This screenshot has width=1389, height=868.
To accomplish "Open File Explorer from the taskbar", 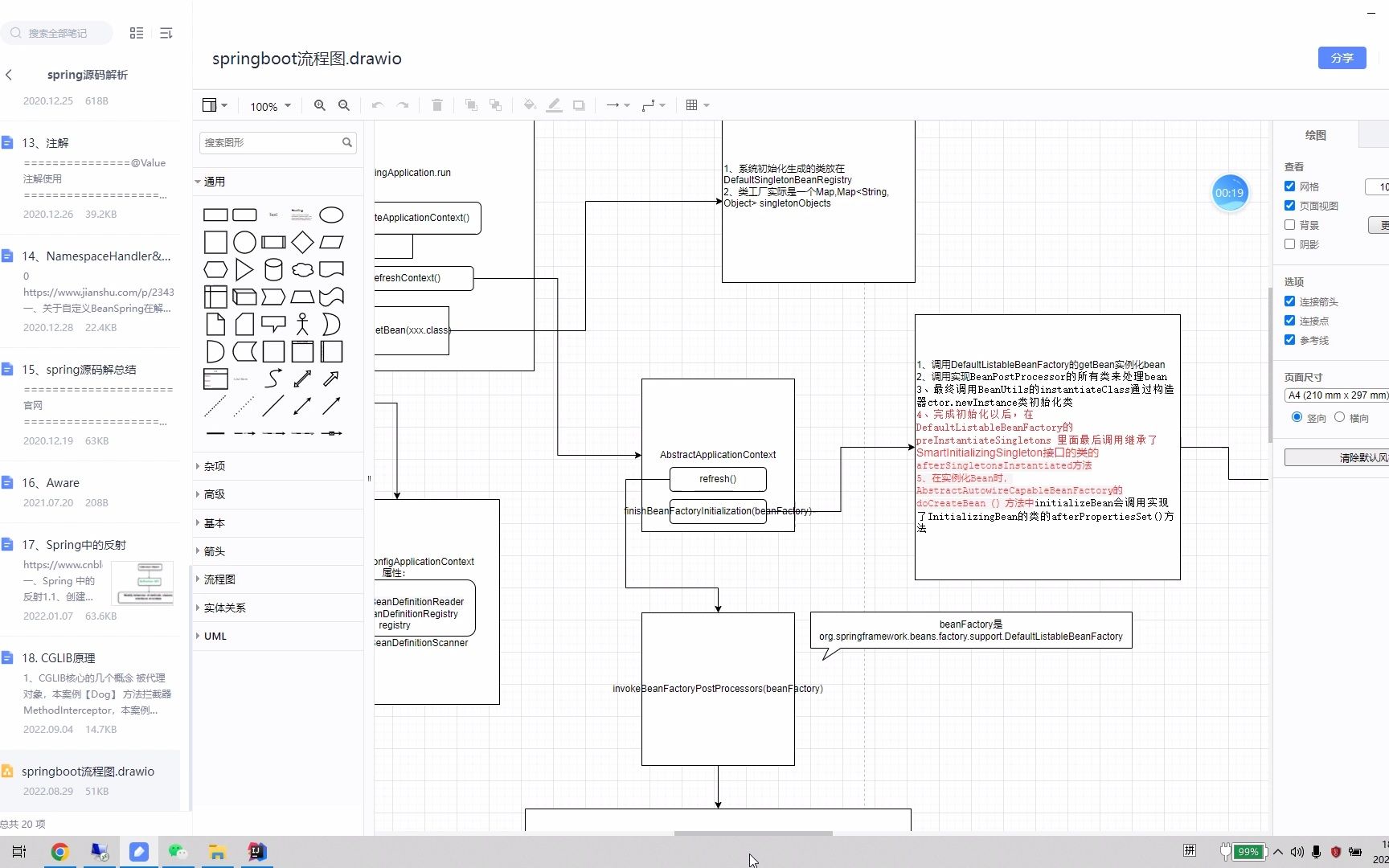I will point(217,852).
